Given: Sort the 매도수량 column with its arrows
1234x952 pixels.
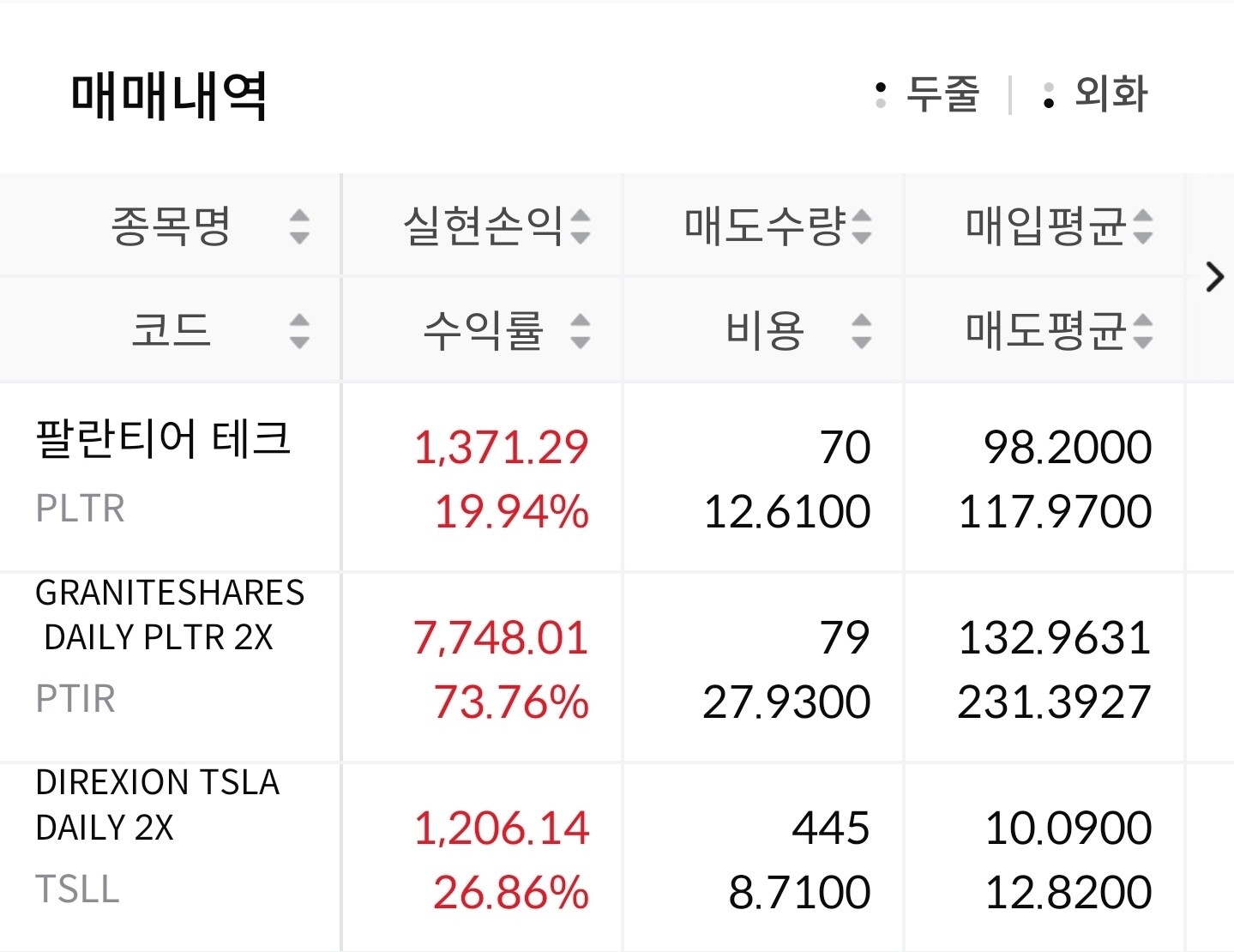Looking at the screenshot, I should [x=861, y=226].
